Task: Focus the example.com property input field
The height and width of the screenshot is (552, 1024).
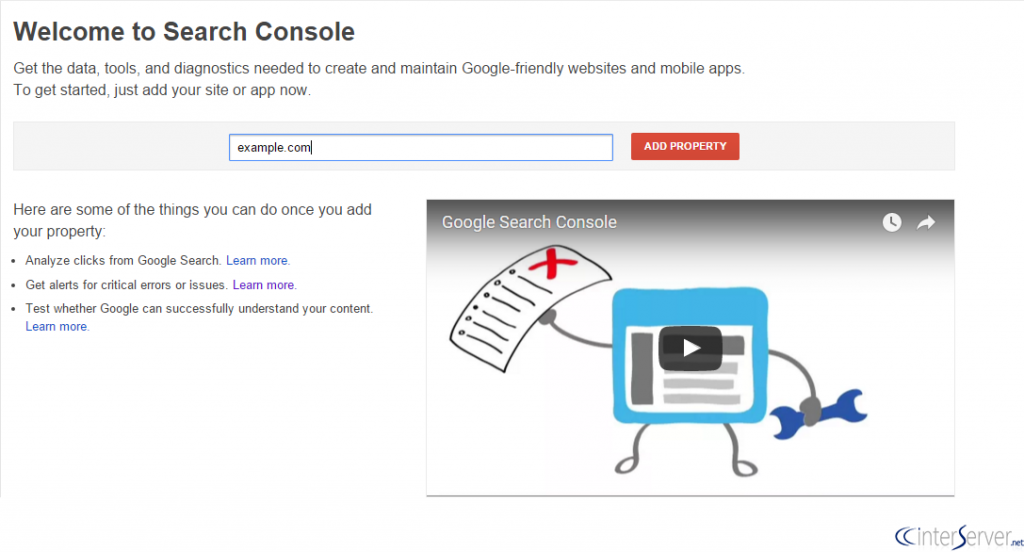Action: 421,148
